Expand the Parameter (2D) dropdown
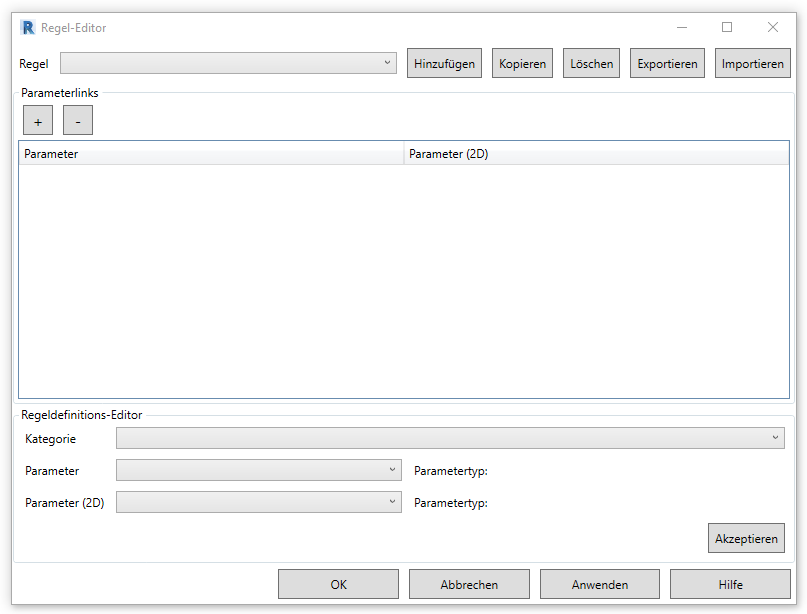 point(258,503)
